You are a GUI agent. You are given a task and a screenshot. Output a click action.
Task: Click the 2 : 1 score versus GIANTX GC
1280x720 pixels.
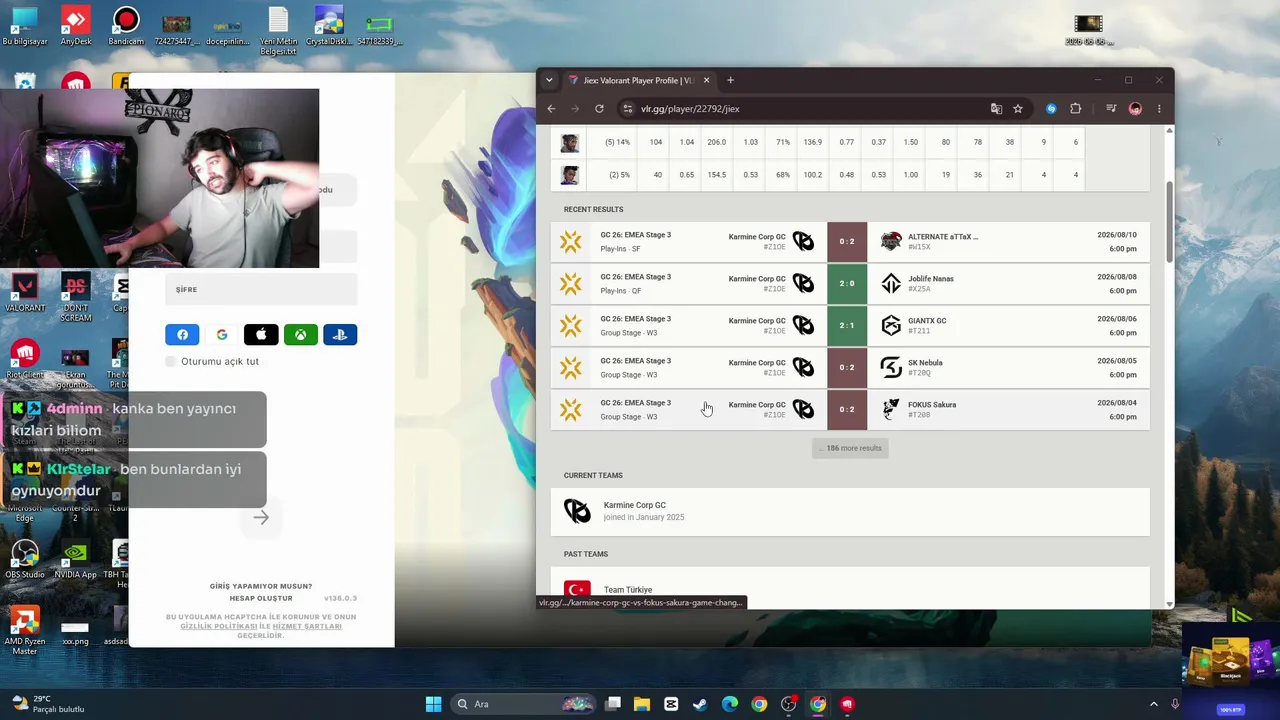(847, 325)
